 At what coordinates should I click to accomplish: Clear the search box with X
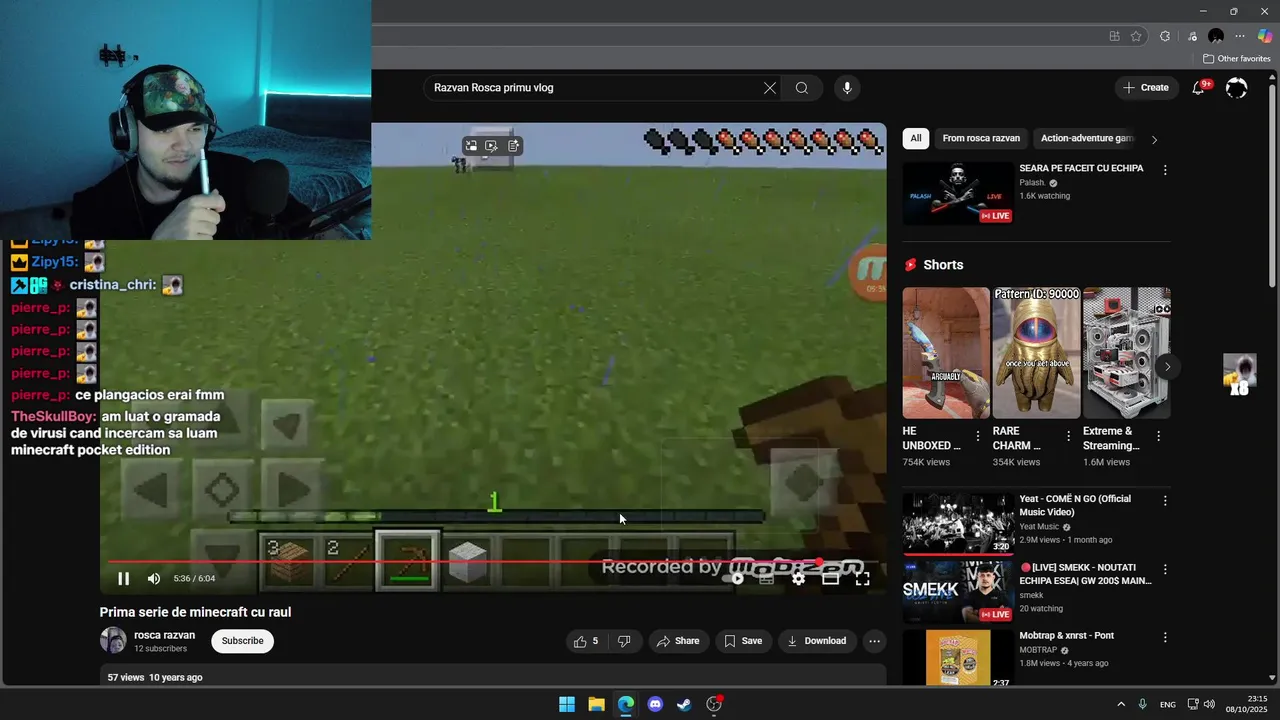click(x=770, y=88)
